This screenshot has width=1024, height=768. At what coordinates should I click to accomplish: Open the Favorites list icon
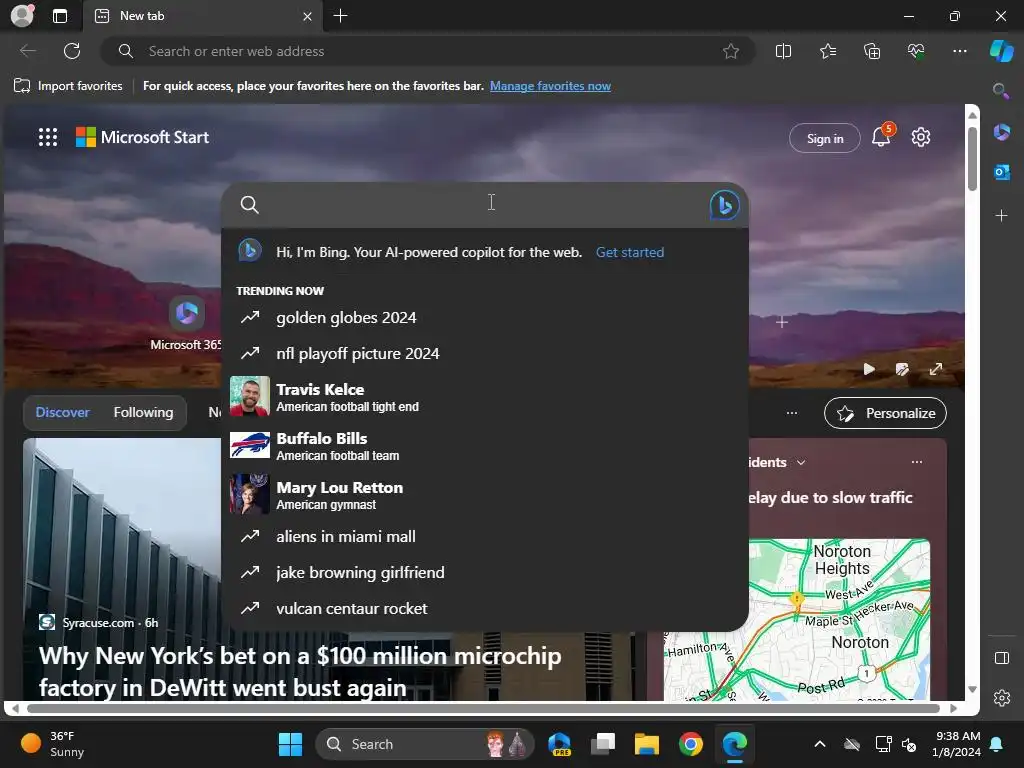[x=828, y=51]
